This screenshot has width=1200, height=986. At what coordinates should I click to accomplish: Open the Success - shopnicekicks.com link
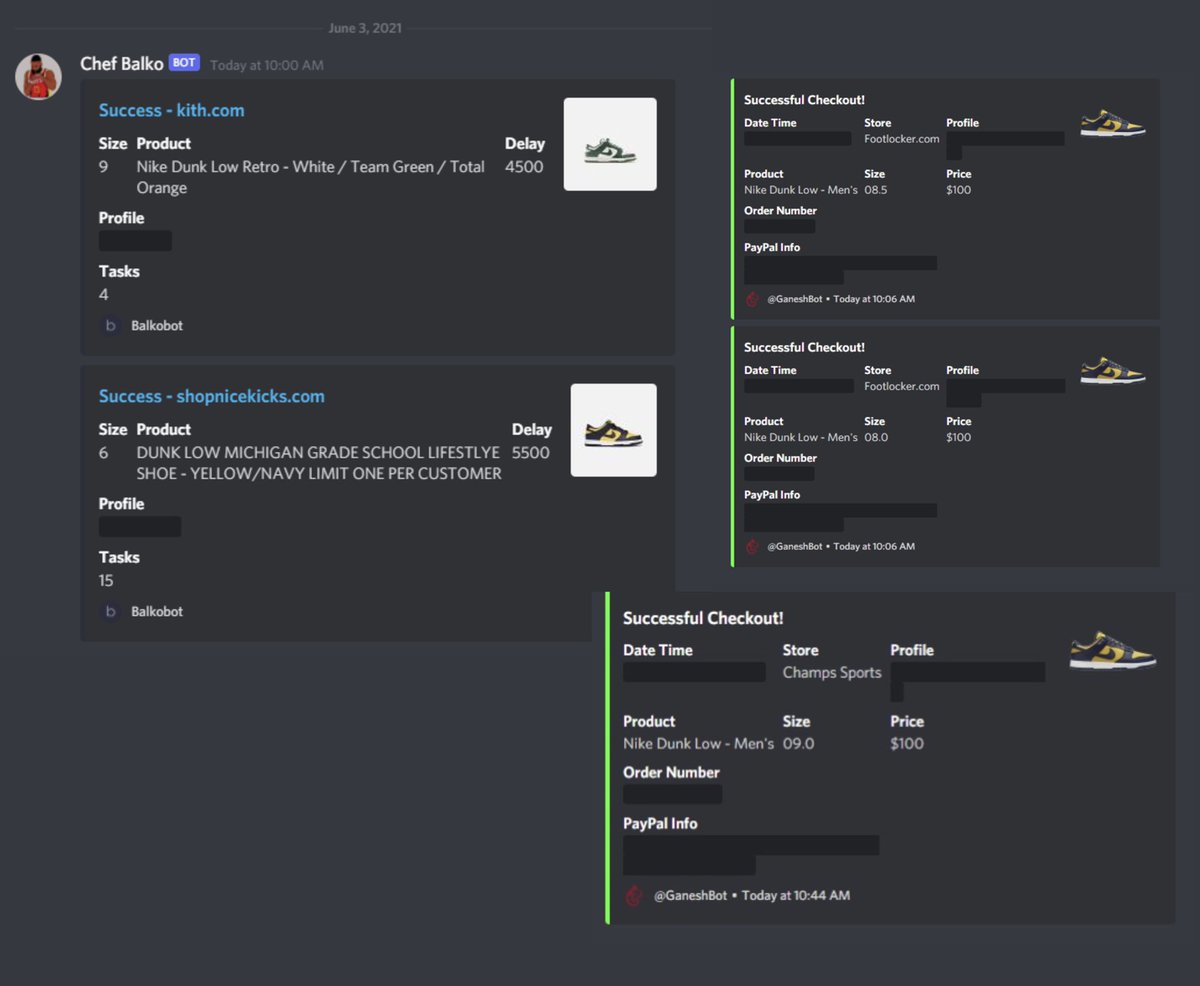pyautogui.click(x=211, y=396)
